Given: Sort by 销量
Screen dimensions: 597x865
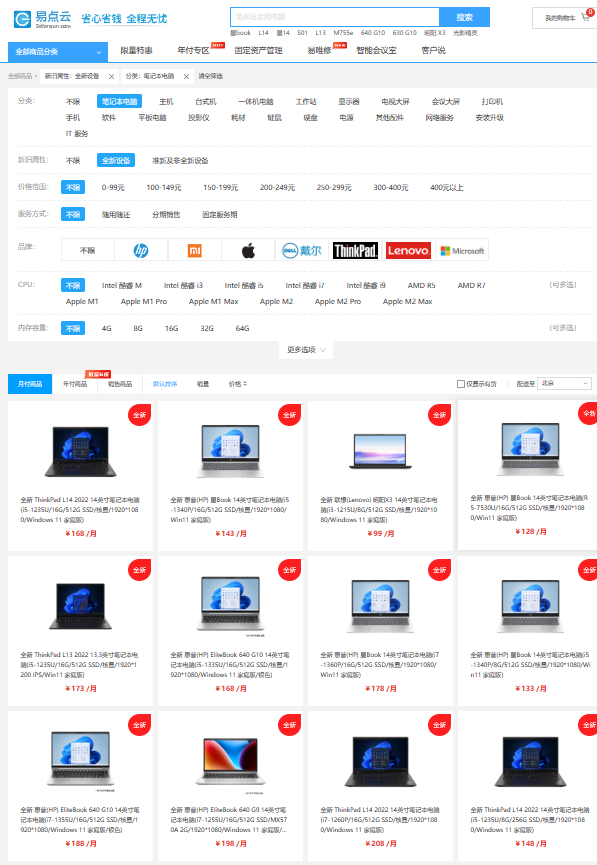Looking at the screenshot, I should (x=203, y=384).
